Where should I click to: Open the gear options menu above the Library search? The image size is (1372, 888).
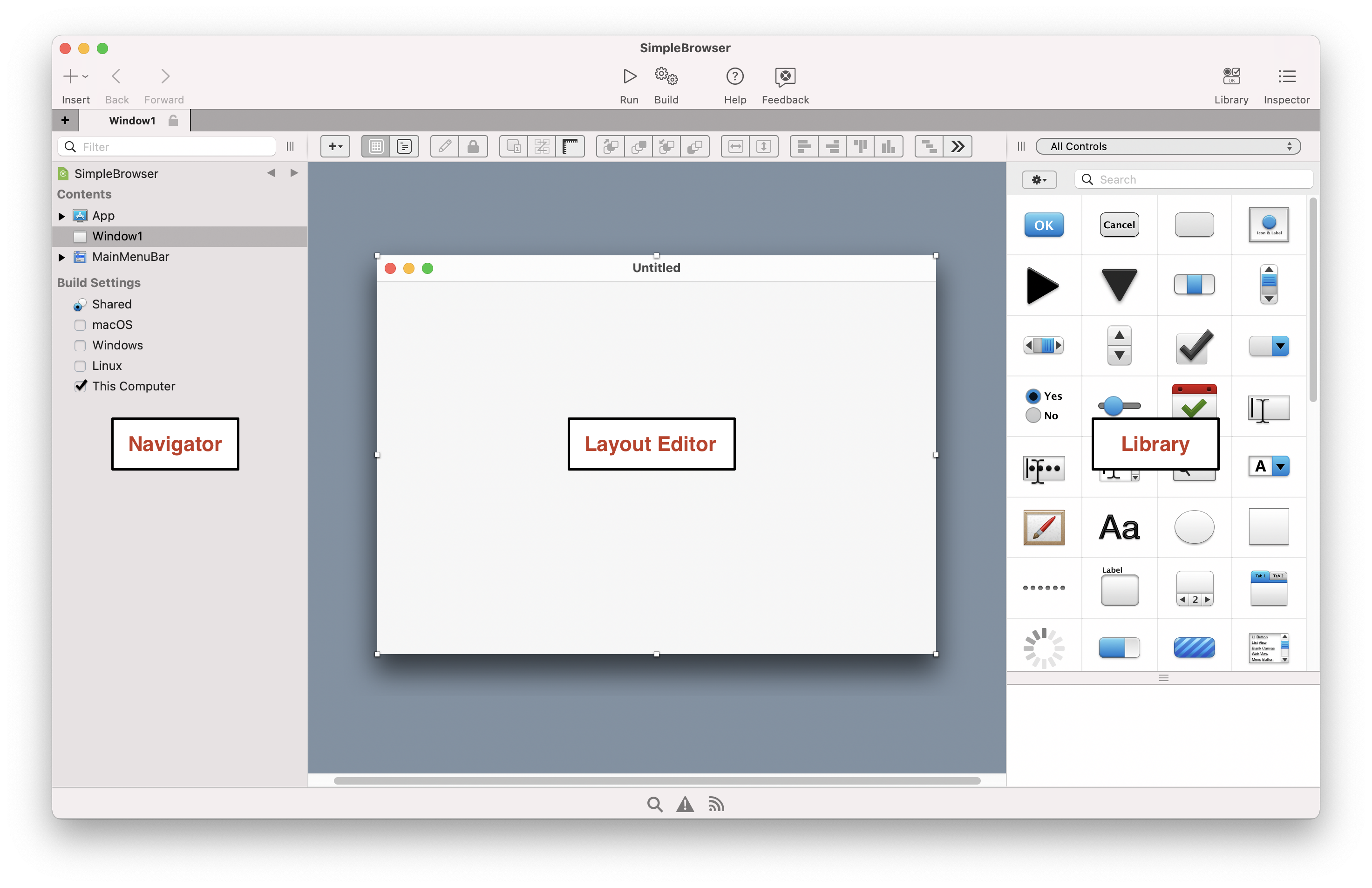point(1039,179)
